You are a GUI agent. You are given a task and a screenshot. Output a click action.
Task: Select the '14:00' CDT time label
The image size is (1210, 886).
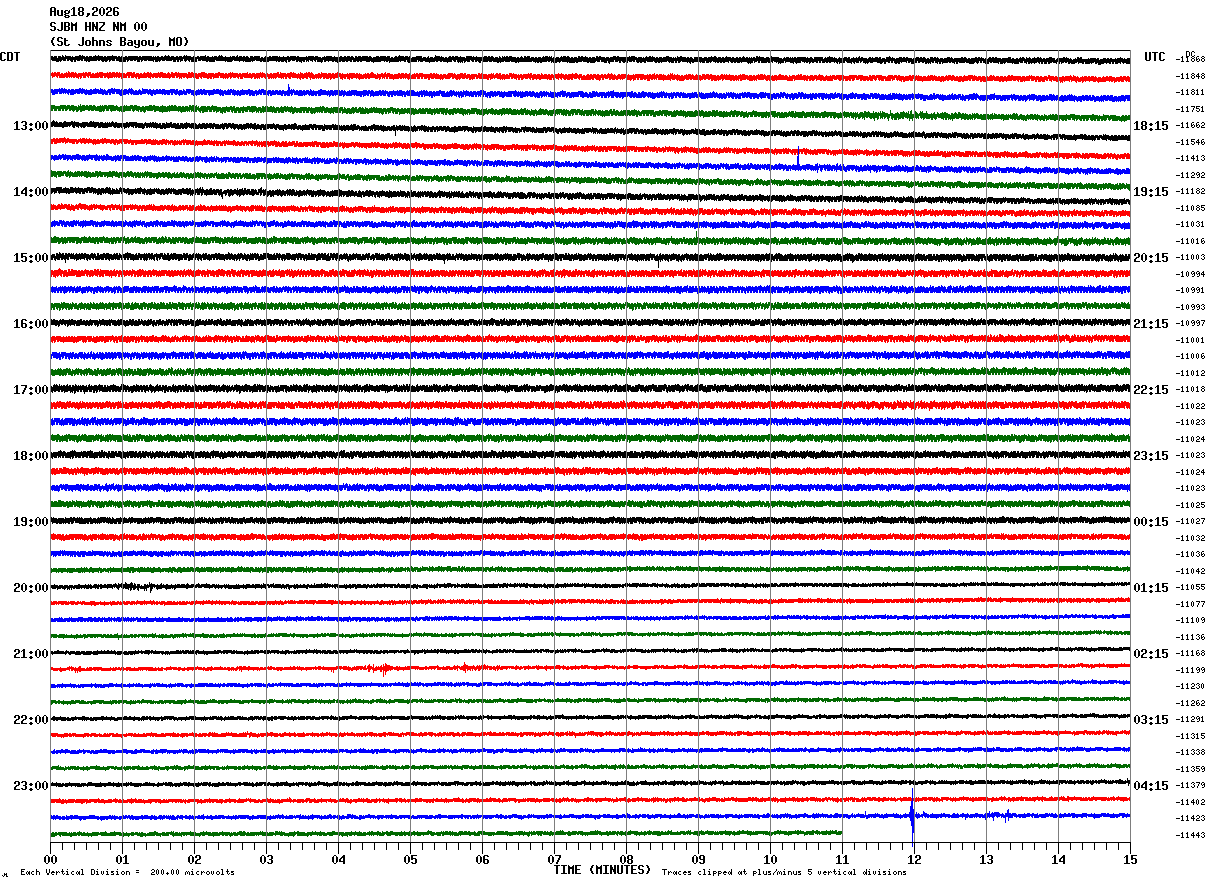(x=31, y=192)
